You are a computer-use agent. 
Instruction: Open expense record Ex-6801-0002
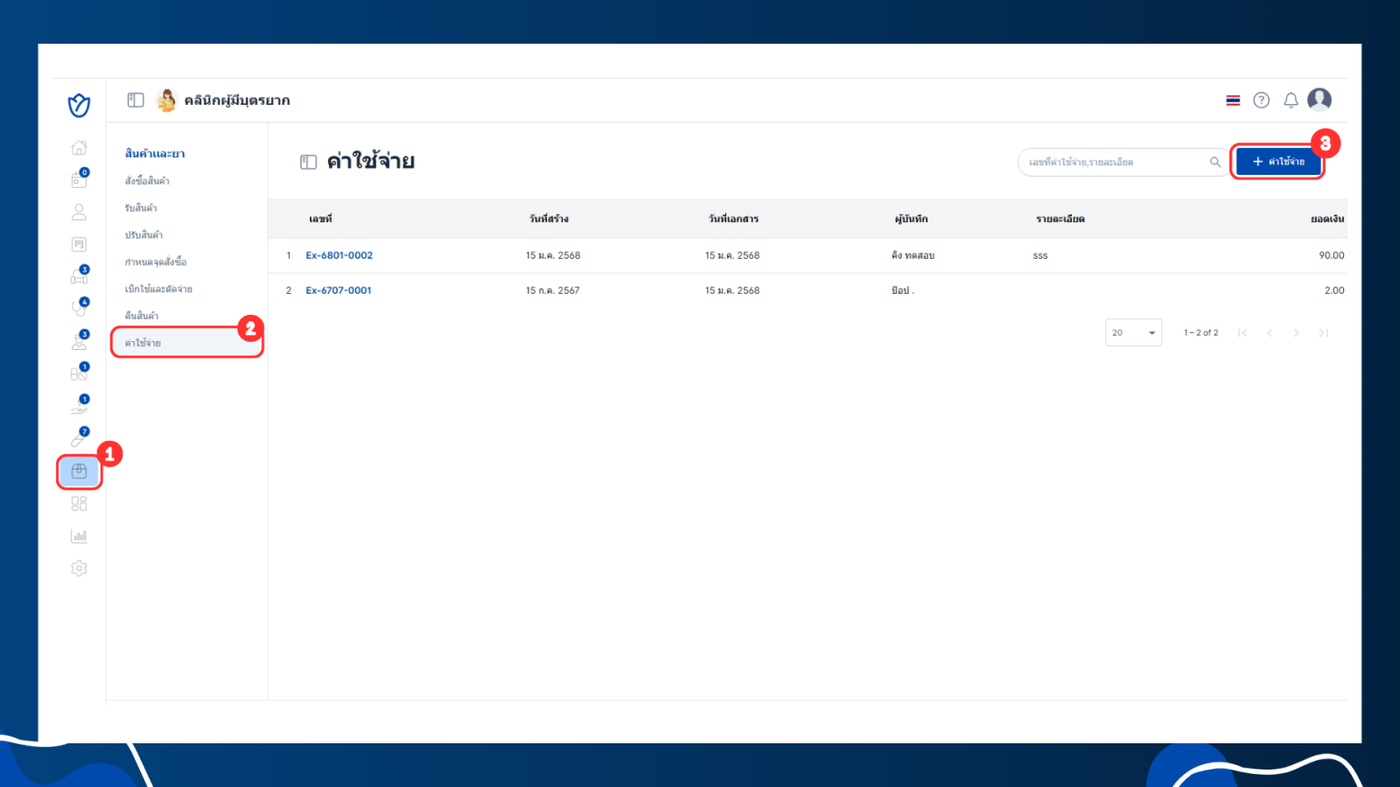click(x=339, y=256)
